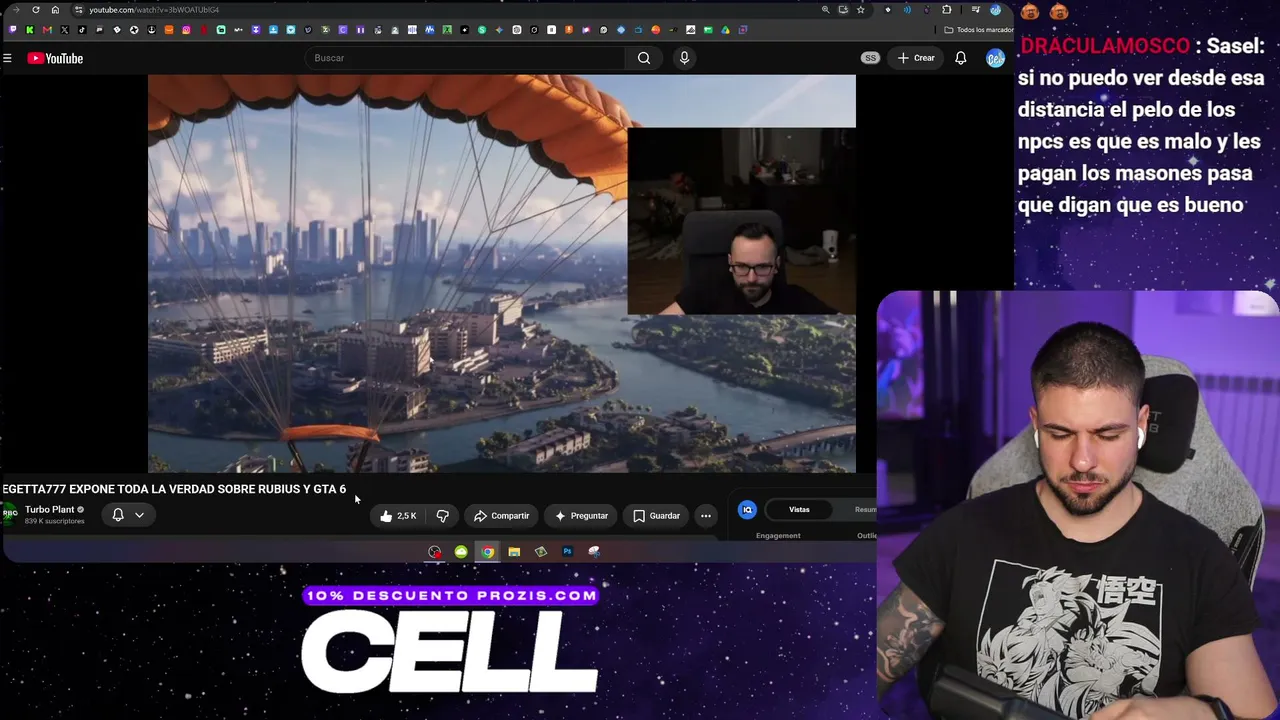This screenshot has width=1280, height=720.
Task: Open the YouTube guide hamburger menu
Action: pos(7,58)
